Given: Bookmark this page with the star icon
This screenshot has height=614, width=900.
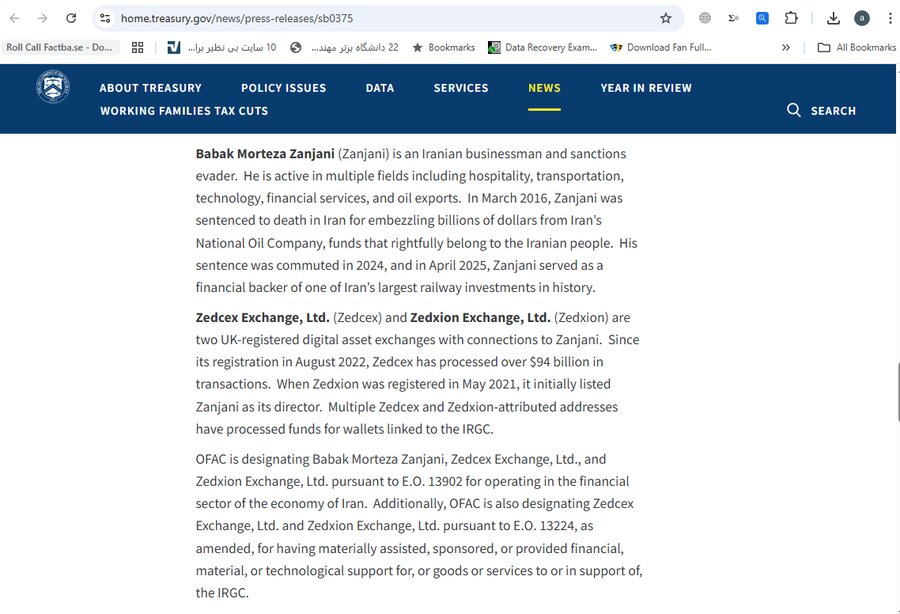Looking at the screenshot, I should (x=666, y=18).
